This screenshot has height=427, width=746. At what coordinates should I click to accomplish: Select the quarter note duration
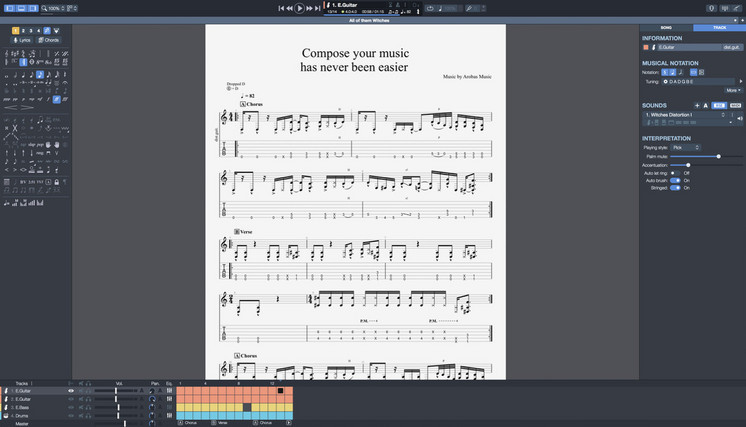pyautogui.click(x=23, y=75)
